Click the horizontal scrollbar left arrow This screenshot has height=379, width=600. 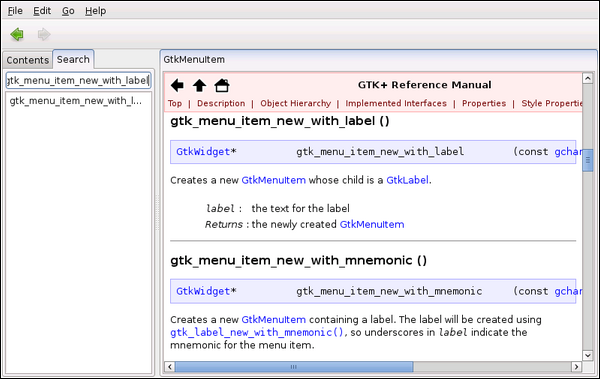(170, 367)
